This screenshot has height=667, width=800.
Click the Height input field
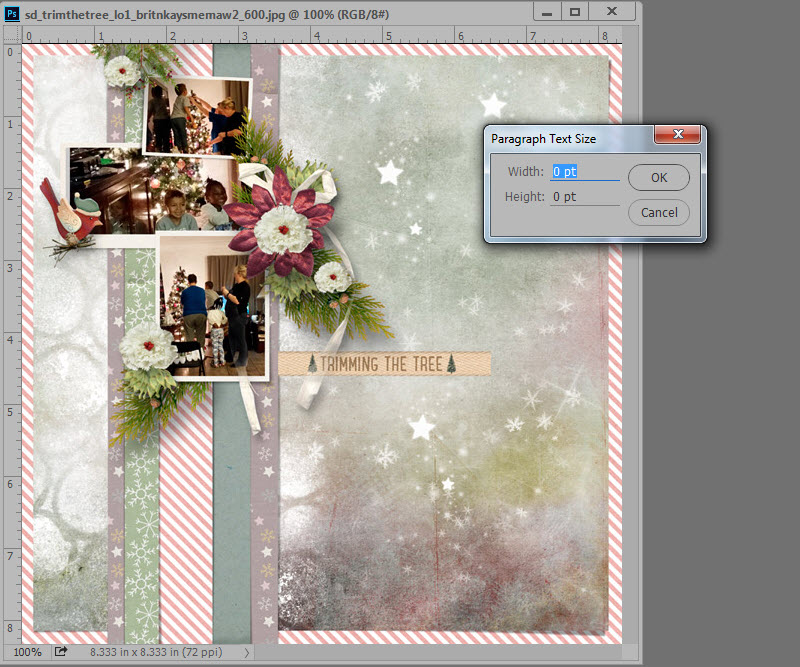[585, 197]
